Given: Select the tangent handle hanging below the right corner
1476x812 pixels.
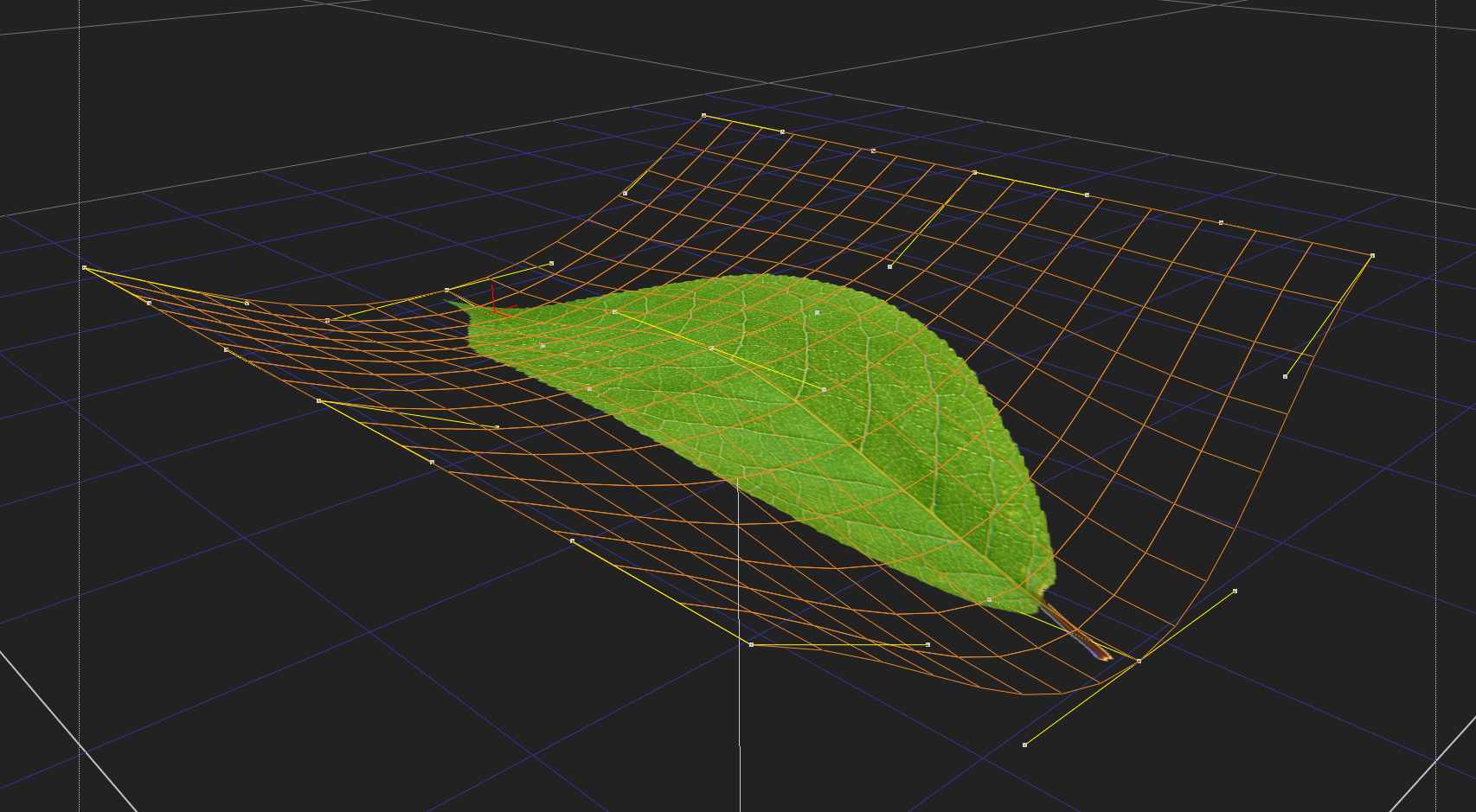Looking at the screenshot, I should [1285, 377].
